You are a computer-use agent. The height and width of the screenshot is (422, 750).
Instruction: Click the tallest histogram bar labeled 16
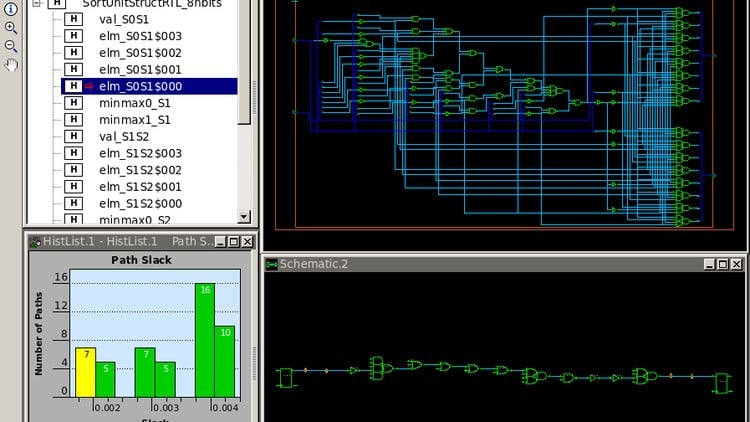click(205, 340)
